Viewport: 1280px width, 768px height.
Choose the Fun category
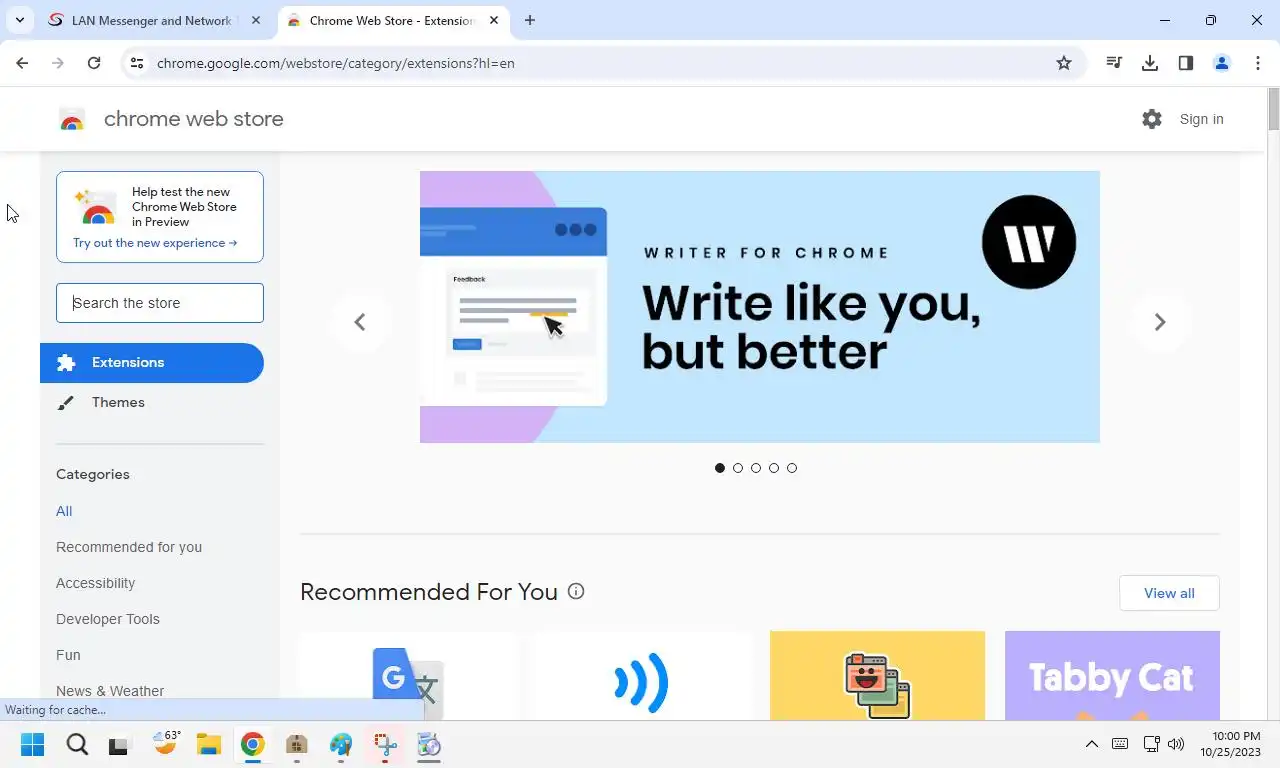pos(68,655)
